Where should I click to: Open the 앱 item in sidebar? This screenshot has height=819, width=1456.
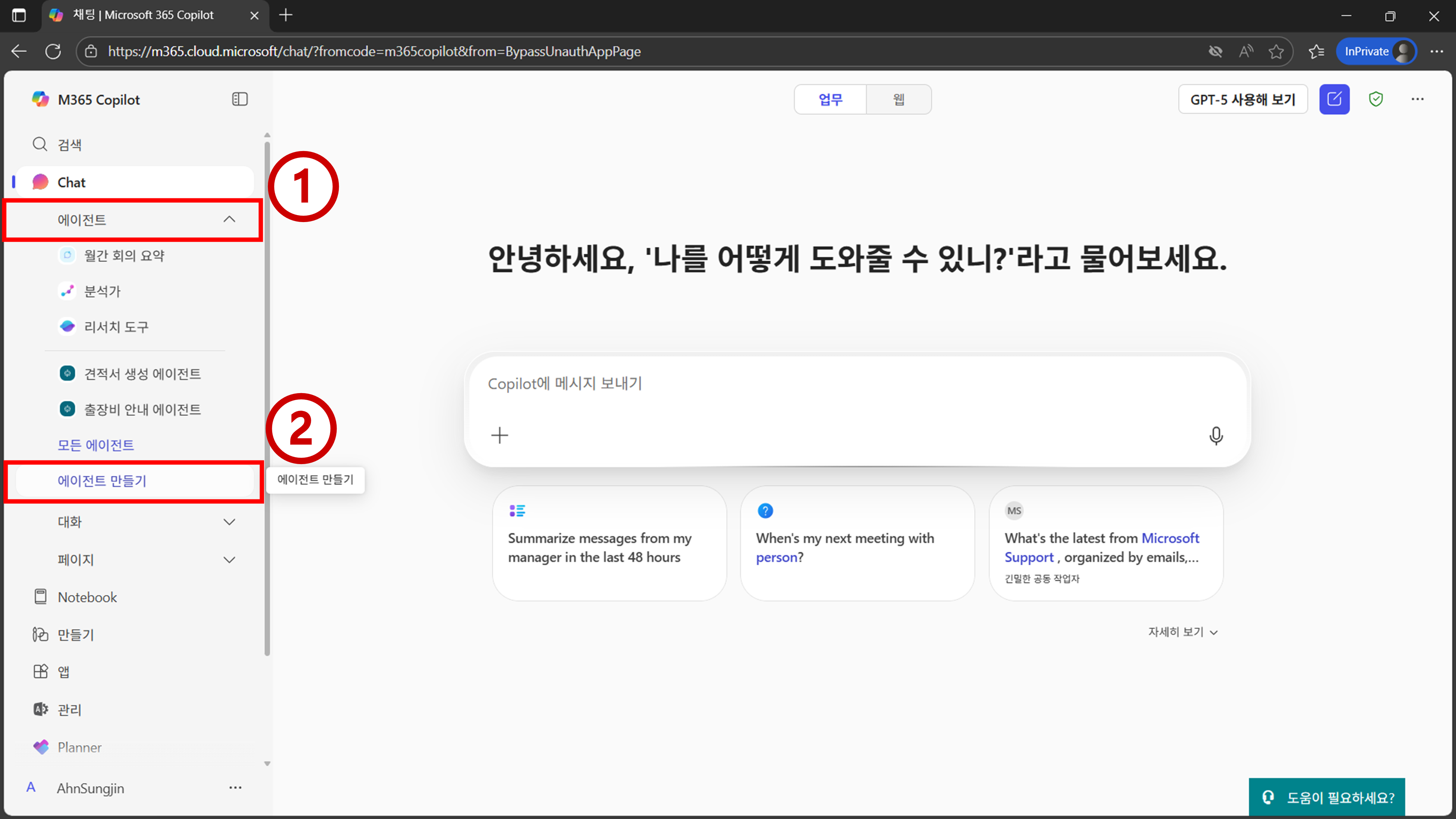click(63, 672)
